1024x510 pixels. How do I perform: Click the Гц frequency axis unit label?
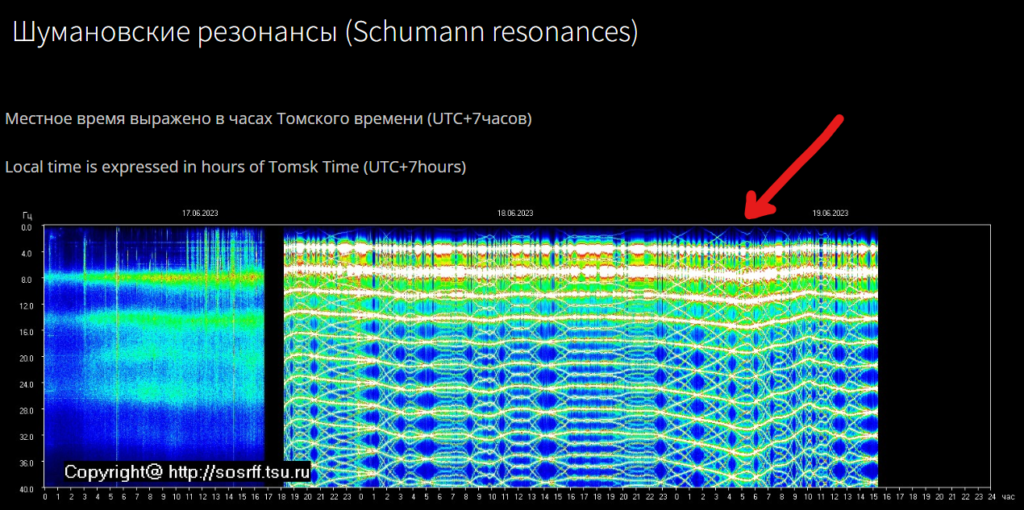(x=27, y=214)
